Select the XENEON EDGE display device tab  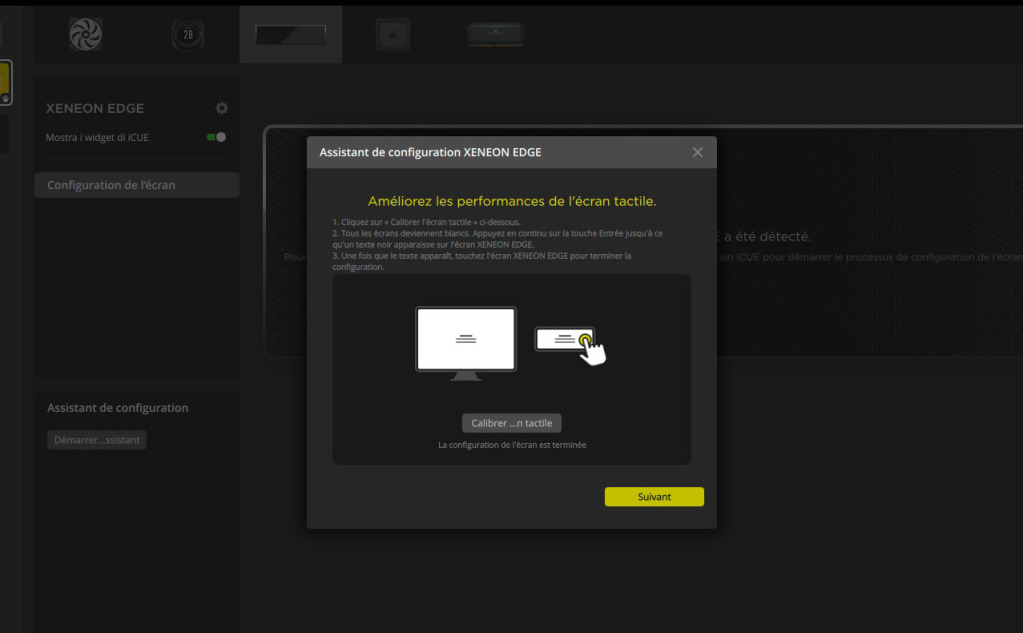click(x=290, y=35)
